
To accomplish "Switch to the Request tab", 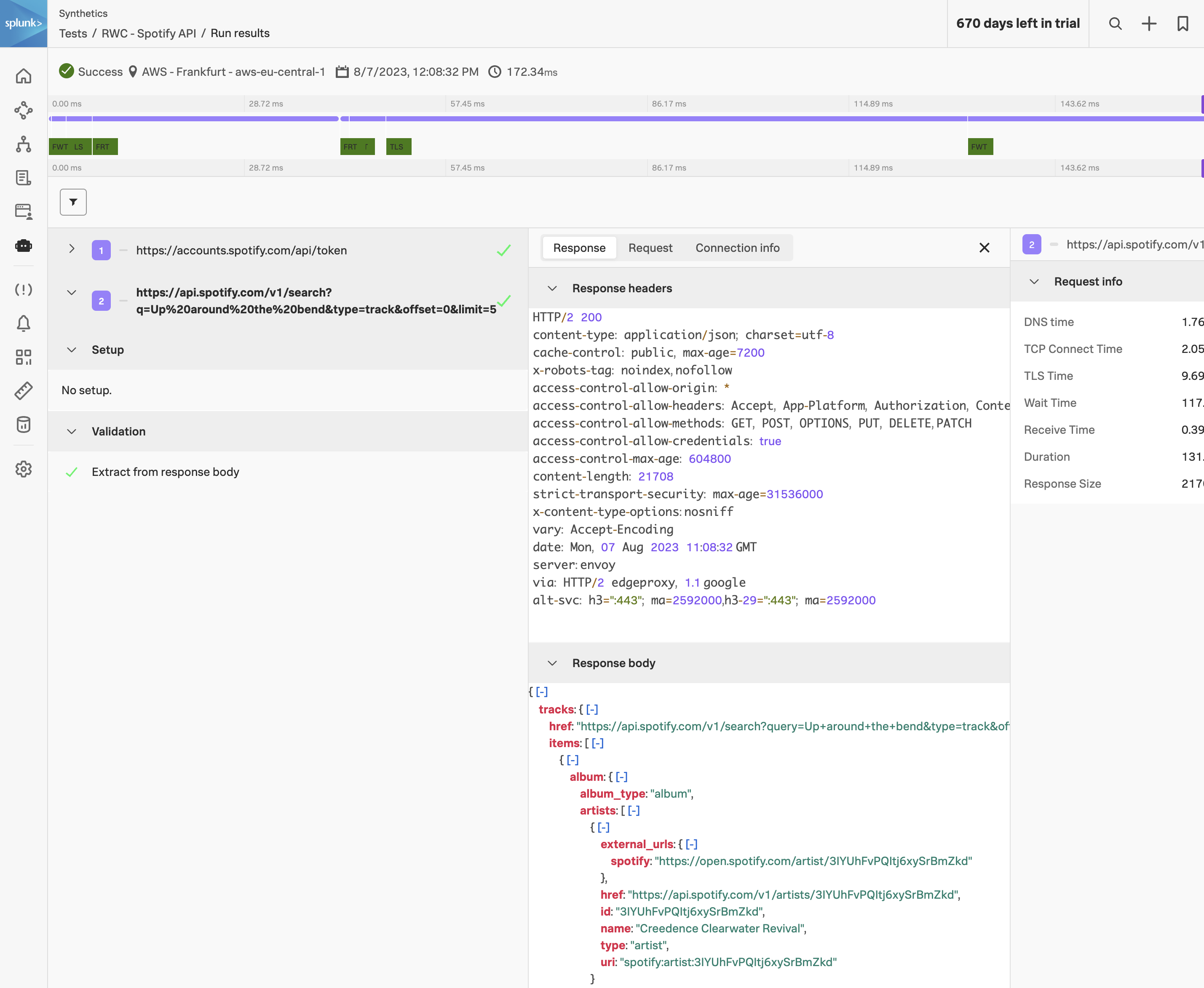I will tap(650, 248).
